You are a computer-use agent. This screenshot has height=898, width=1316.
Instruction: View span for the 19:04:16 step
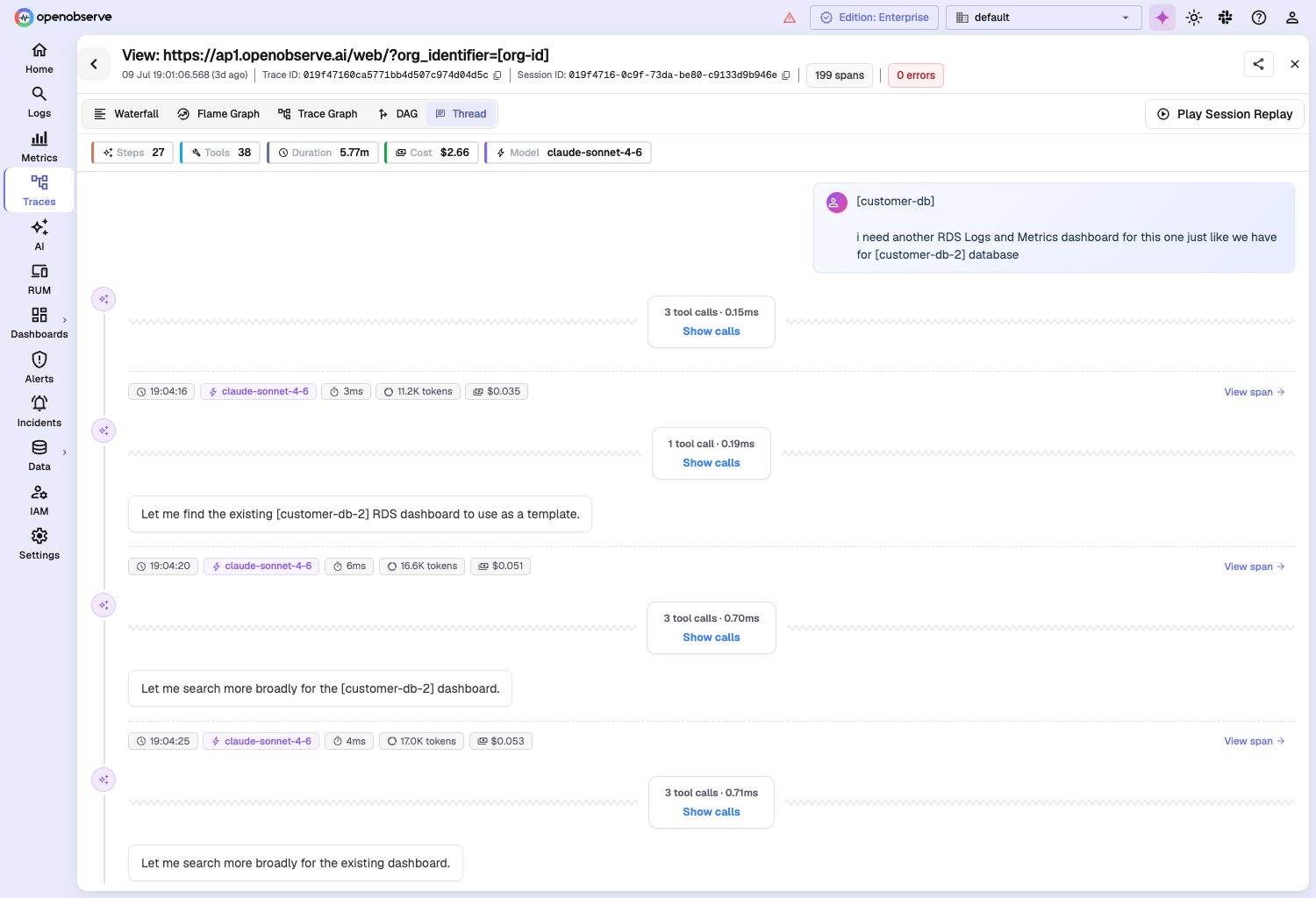(x=1255, y=392)
